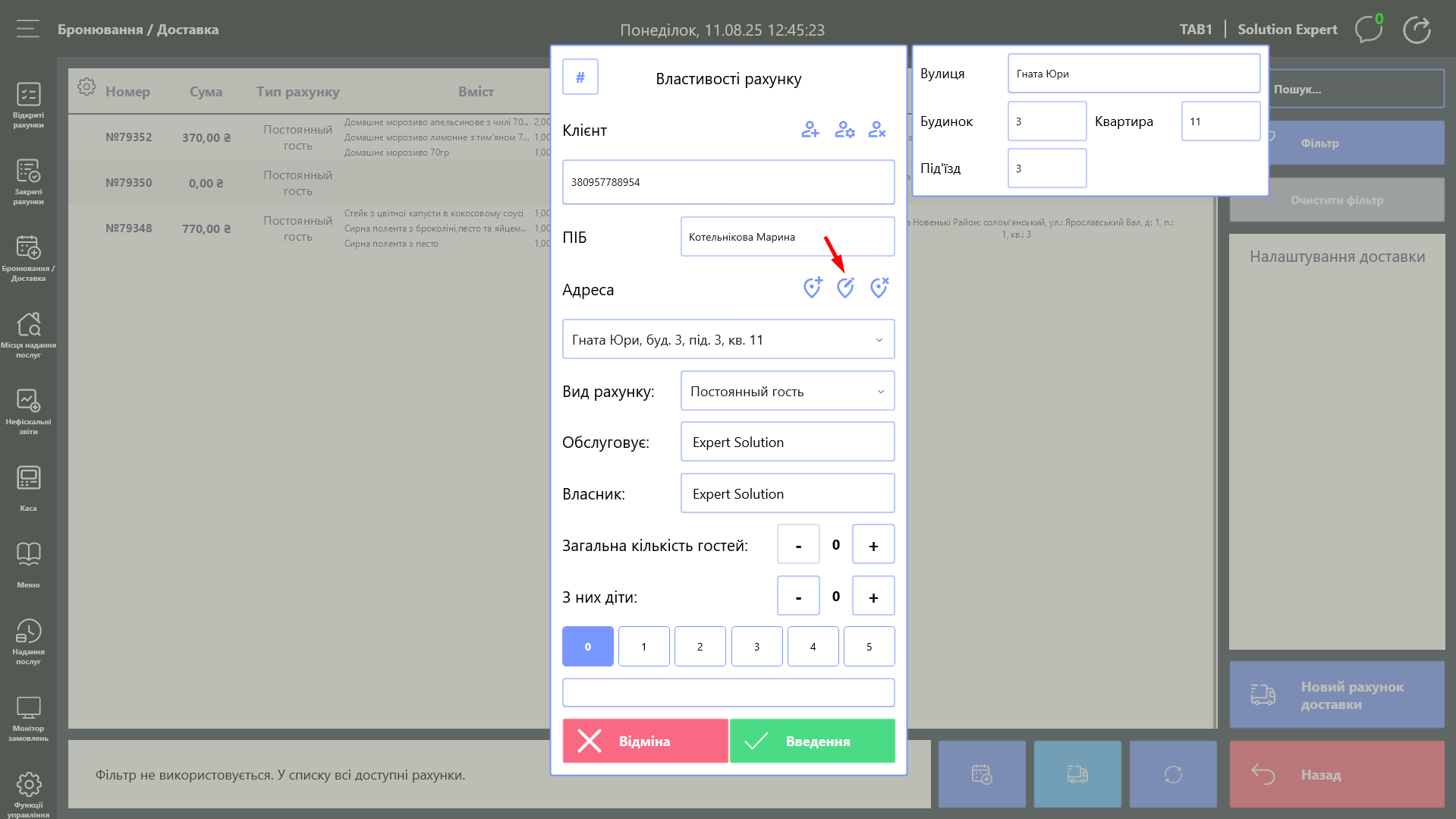Cancel with the Відміна button

coord(645,741)
